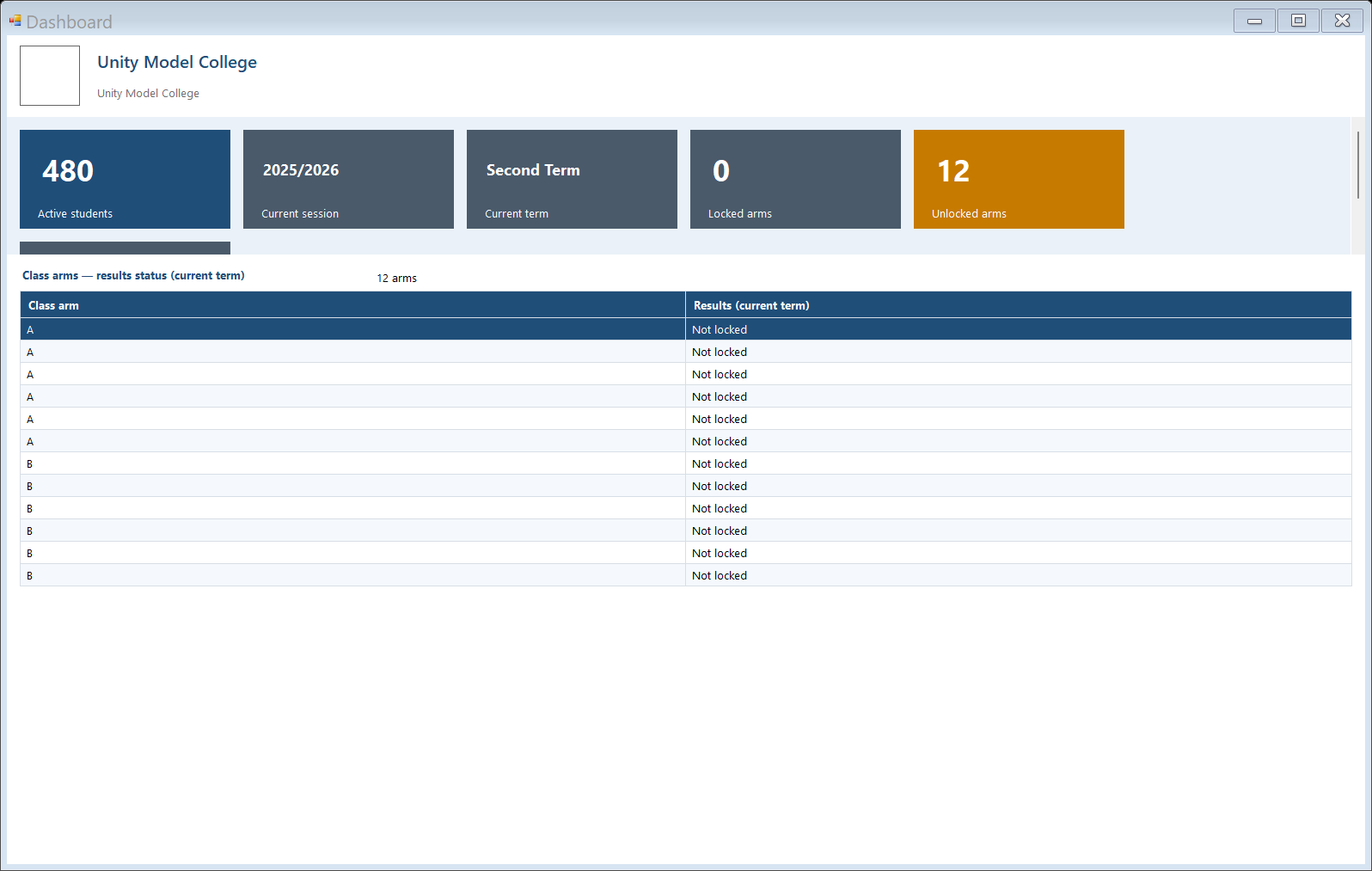Click the "12 arms" count label
Screen dimensions: 1372x871
pos(396,278)
